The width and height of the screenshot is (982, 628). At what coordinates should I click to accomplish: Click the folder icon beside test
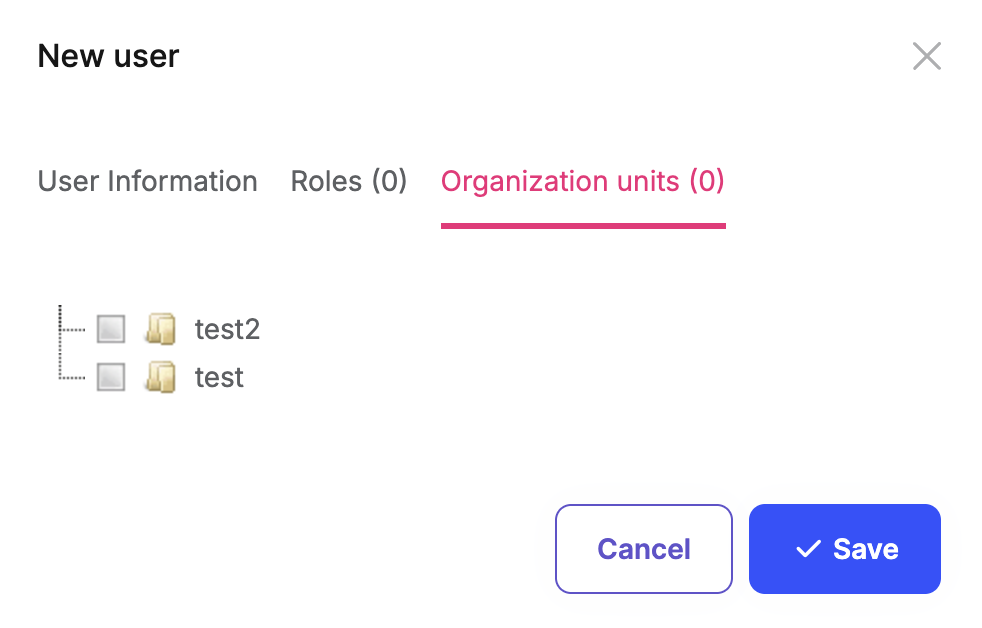[x=160, y=377]
